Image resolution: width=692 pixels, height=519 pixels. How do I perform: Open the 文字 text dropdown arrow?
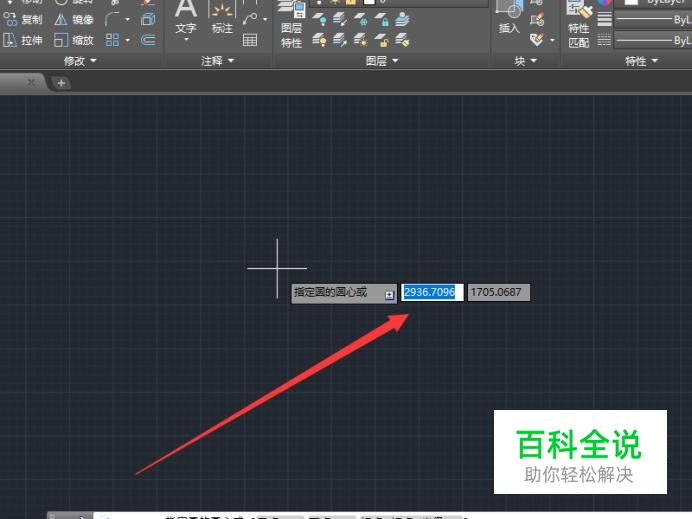tap(186, 40)
